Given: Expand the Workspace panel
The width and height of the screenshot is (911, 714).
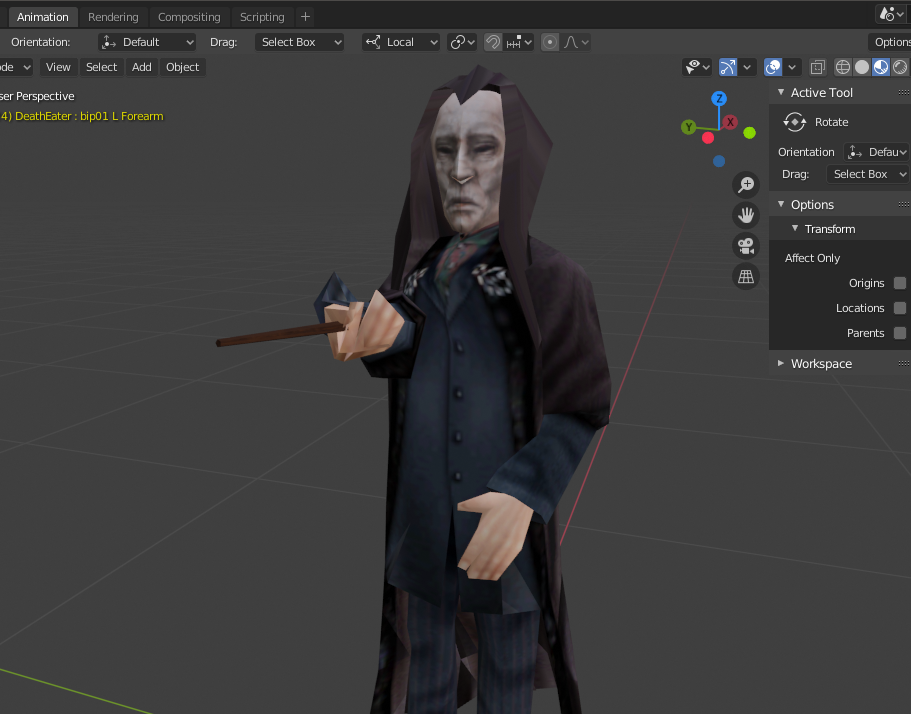Looking at the screenshot, I should pos(821,364).
